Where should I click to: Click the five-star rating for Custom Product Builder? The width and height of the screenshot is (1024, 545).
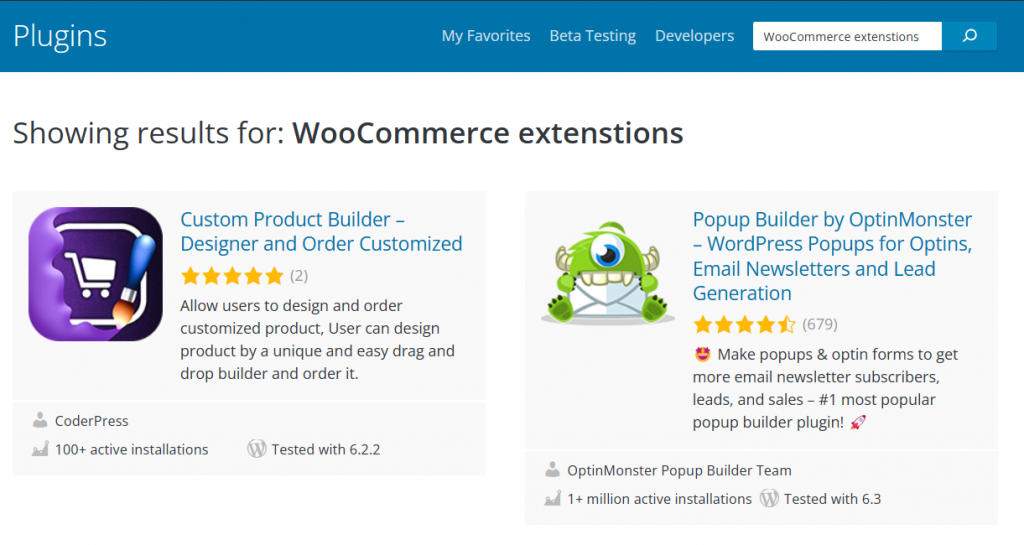(x=232, y=276)
